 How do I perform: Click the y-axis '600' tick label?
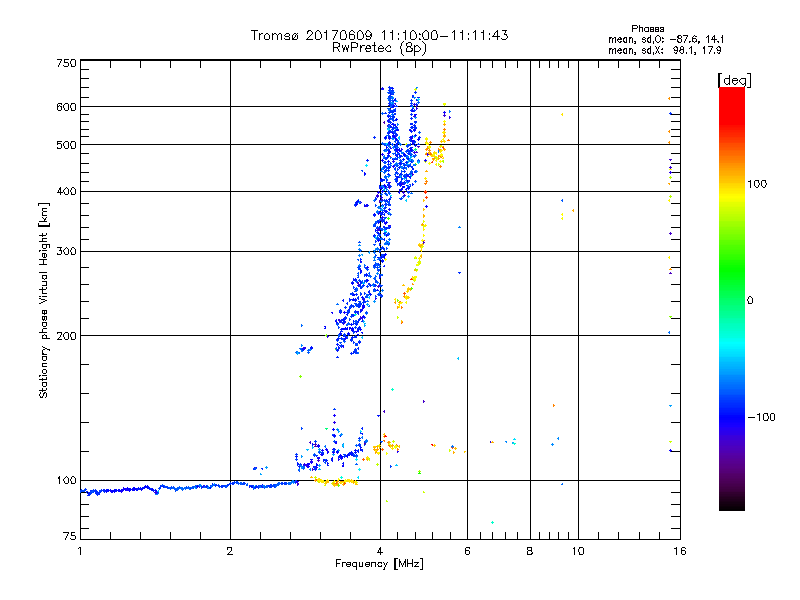click(x=66, y=107)
